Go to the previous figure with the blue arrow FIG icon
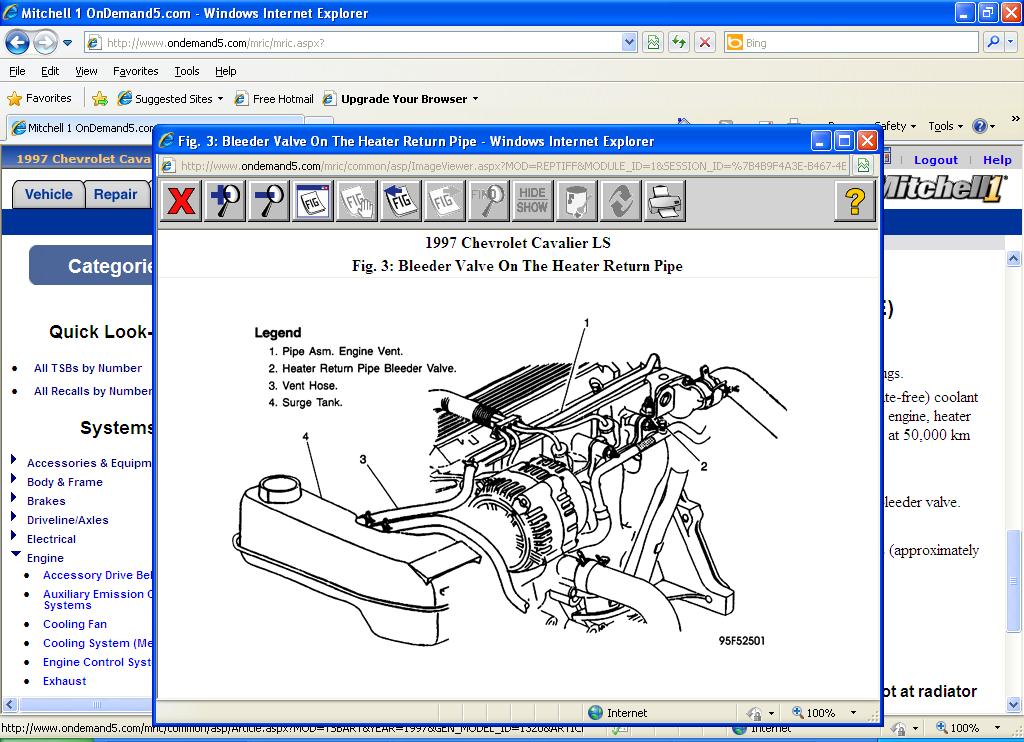1024x742 pixels. pos(401,201)
